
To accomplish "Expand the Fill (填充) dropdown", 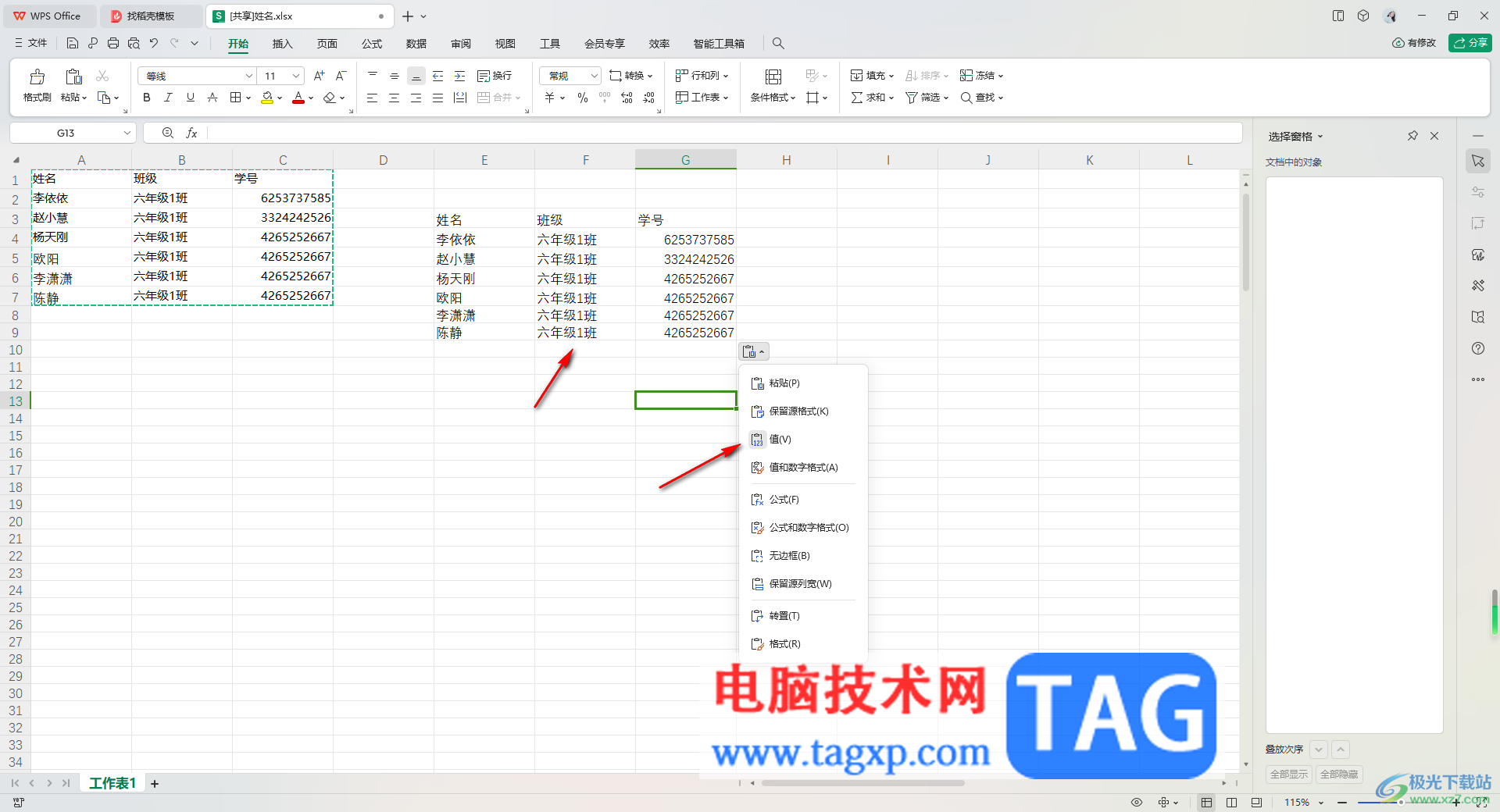I will pos(872,76).
